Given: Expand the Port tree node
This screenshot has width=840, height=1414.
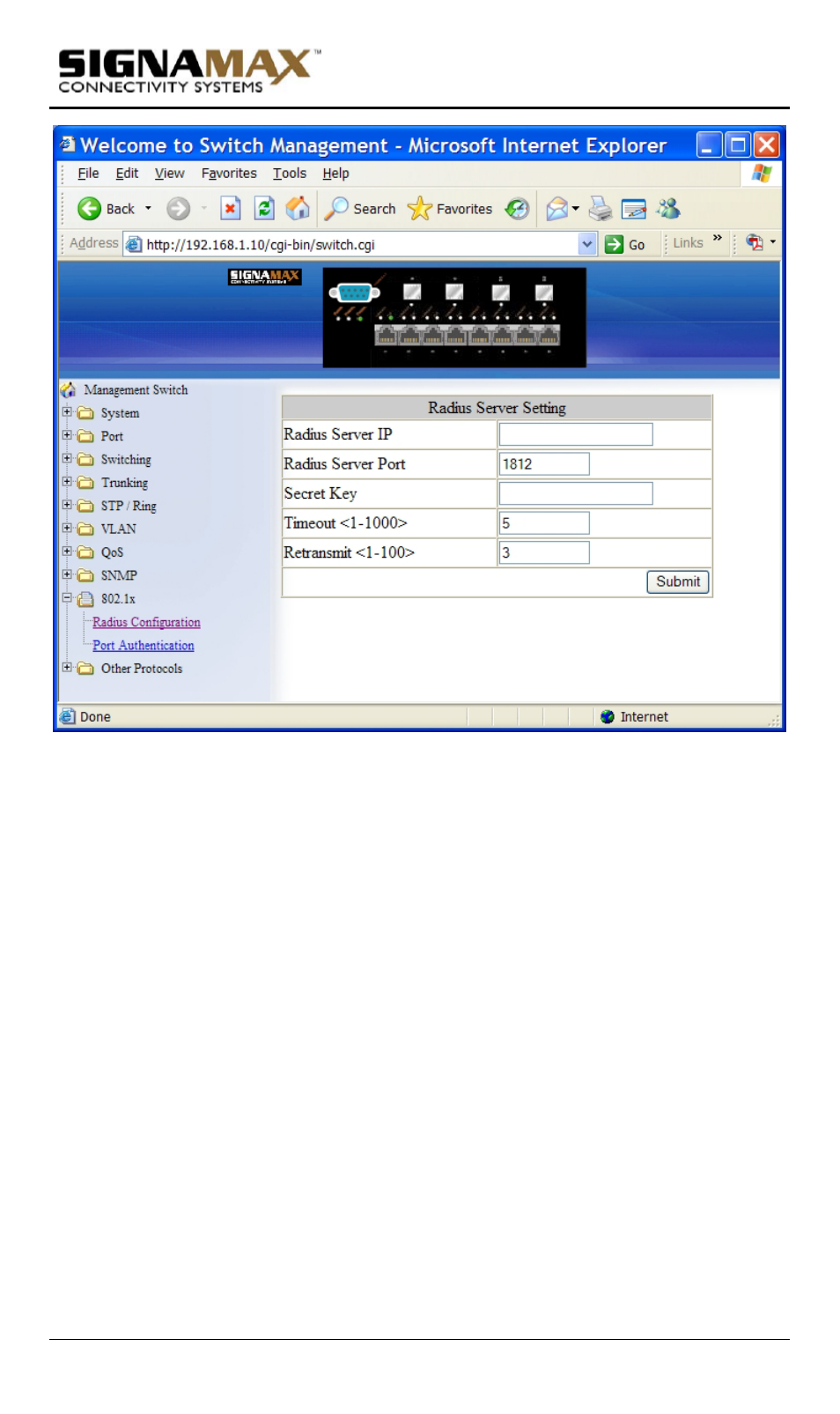Looking at the screenshot, I should (x=67, y=435).
